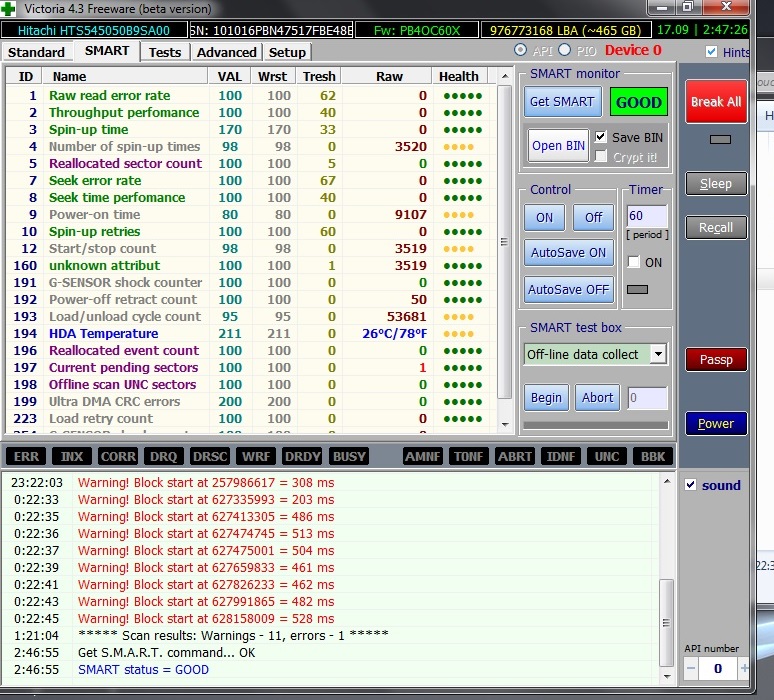774x700 pixels.
Task: Click the SMART test progress bar
Action: point(596,425)
